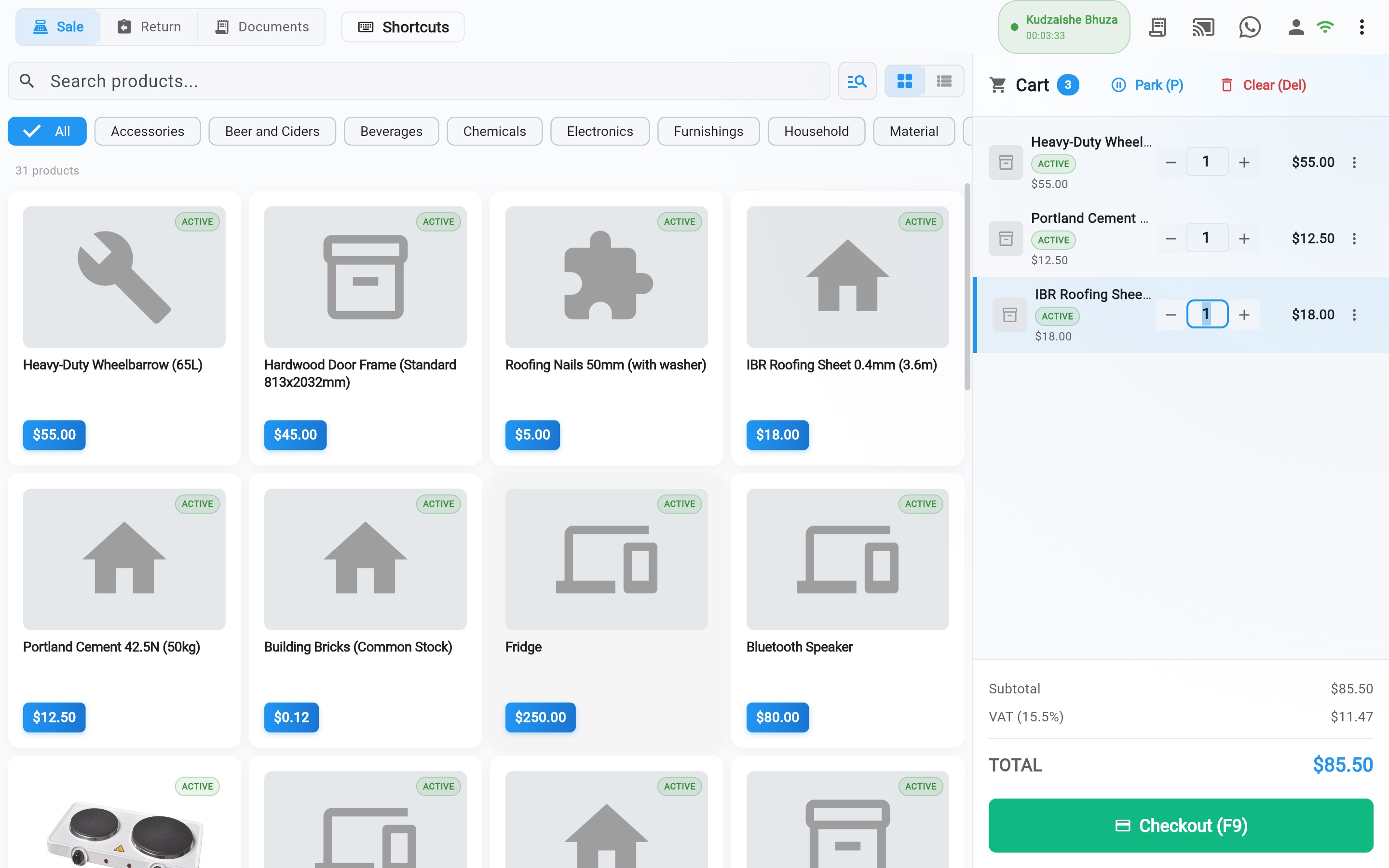The width and height of the screenshot is (1389, 868).
Task: Click Heavy-Duty Wheelbarrow cart item thumbnail icon
Action: pyautogui.click(x=1006, y=163)
